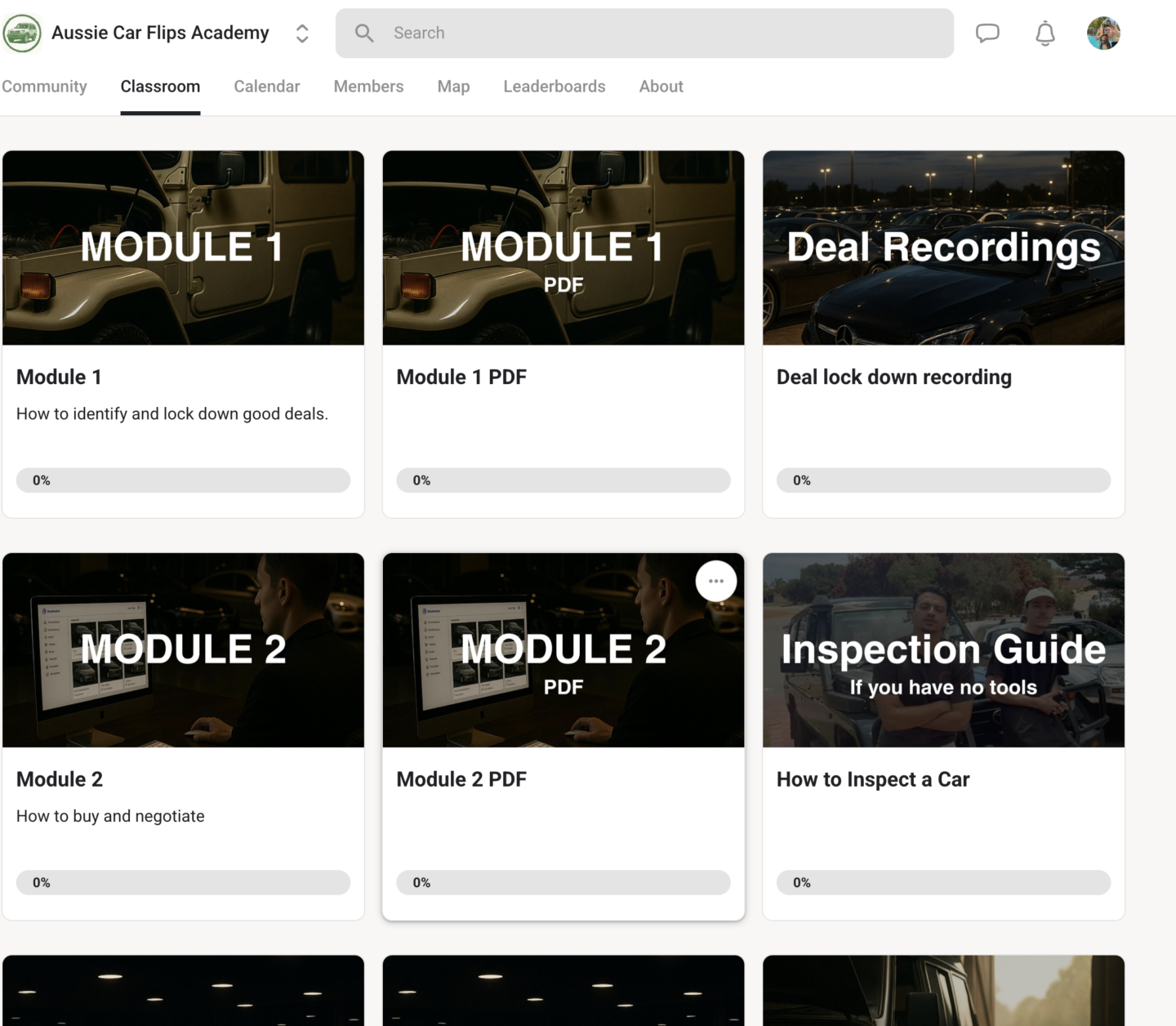This screenshot has width=1176, height=1026.
Task: Open the Module 1 course thumbnail
Action: (183, 248)
